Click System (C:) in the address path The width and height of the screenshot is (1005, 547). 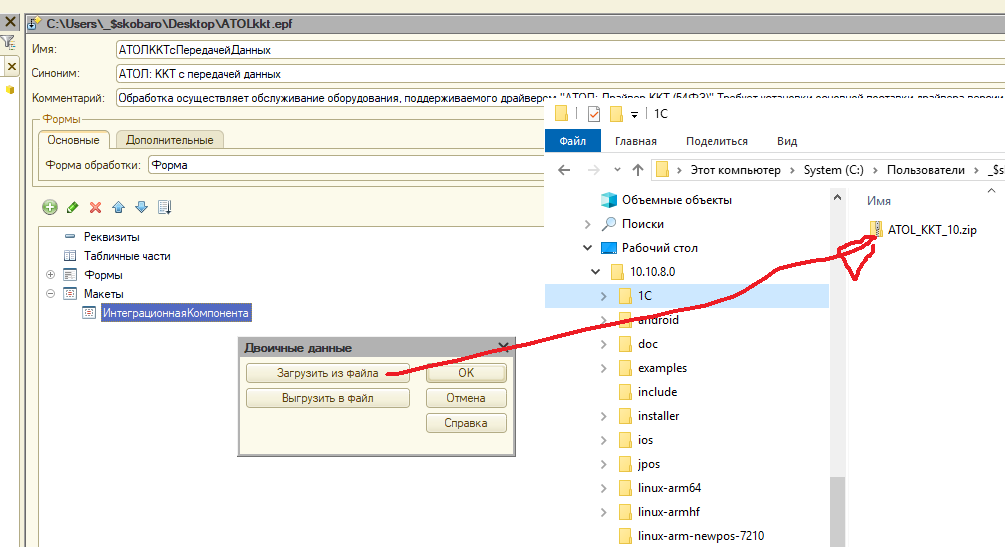pyautogui.click(x=833, y=170)
